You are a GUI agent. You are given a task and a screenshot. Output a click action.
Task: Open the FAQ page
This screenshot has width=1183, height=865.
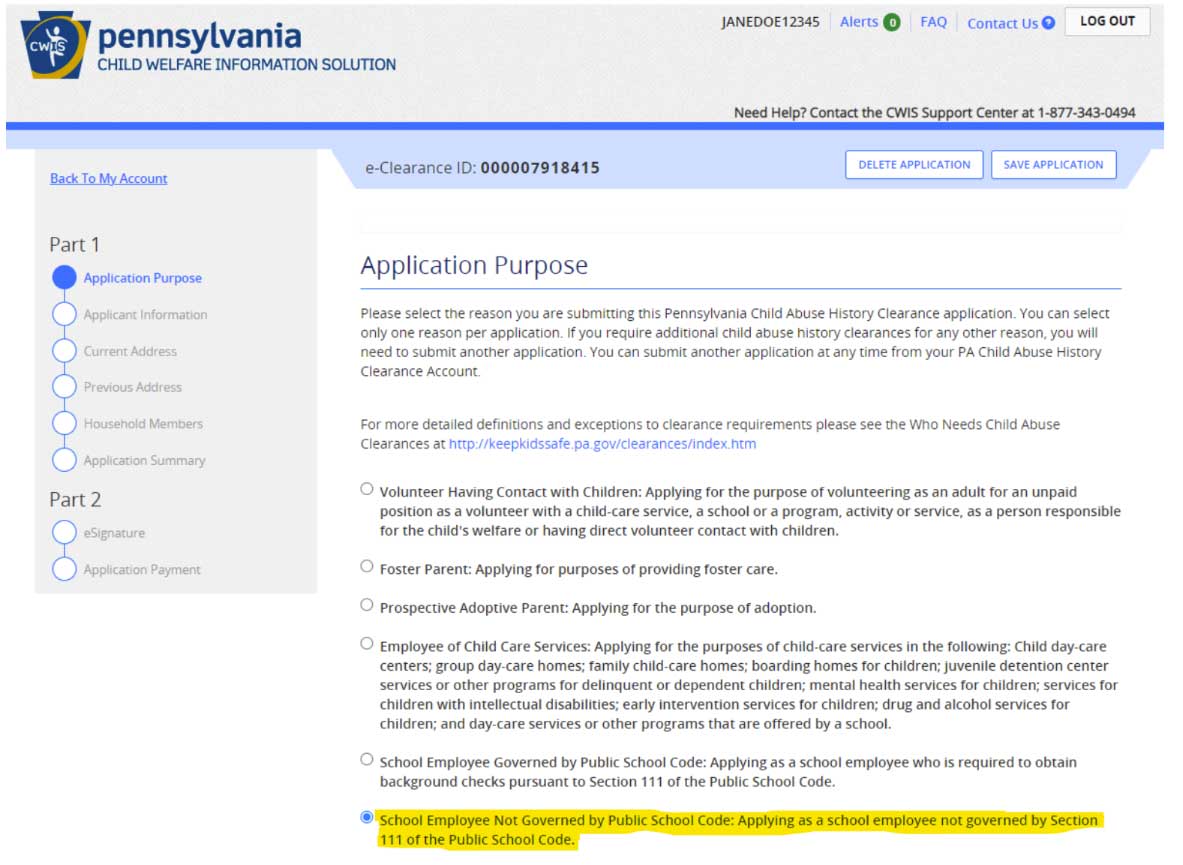click(933, 21)
